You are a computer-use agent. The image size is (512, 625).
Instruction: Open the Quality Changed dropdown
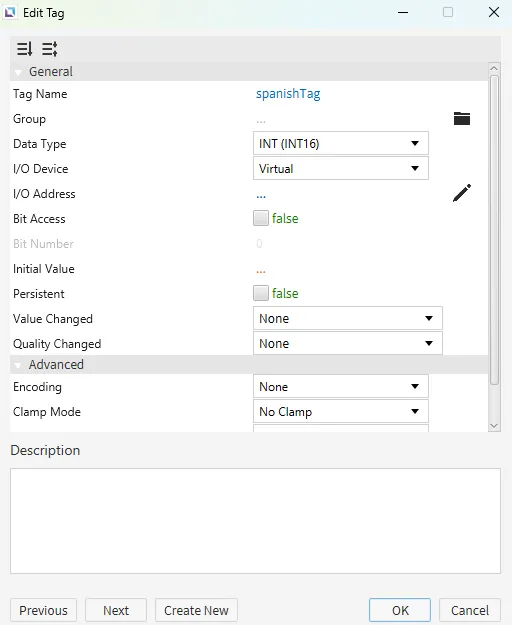point(348,344)
